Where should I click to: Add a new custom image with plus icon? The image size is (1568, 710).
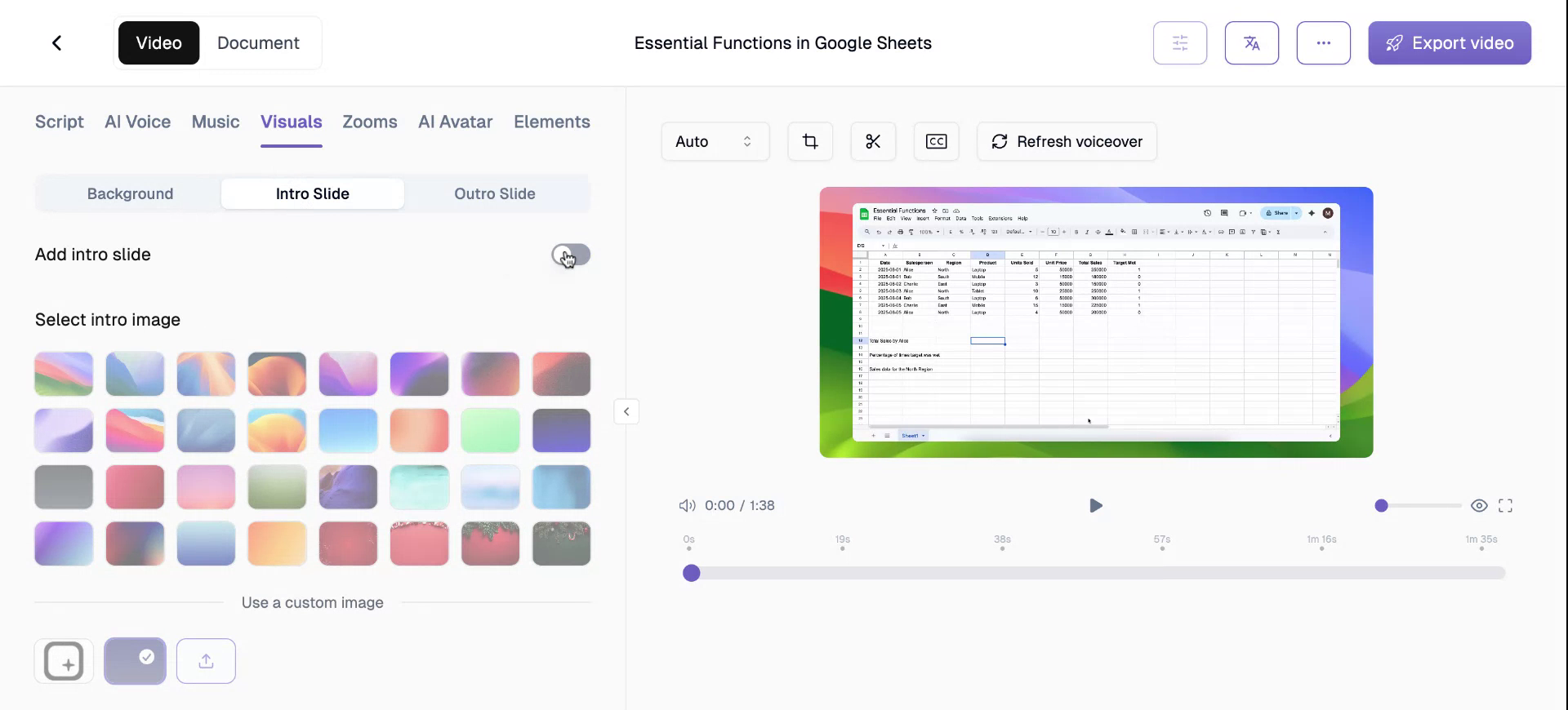pos(64,660)
